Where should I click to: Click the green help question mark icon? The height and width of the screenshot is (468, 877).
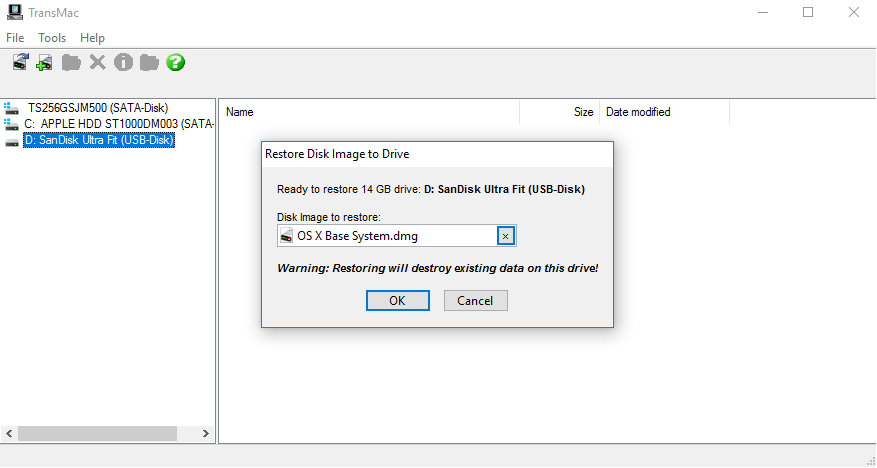(x=175, y=63)
